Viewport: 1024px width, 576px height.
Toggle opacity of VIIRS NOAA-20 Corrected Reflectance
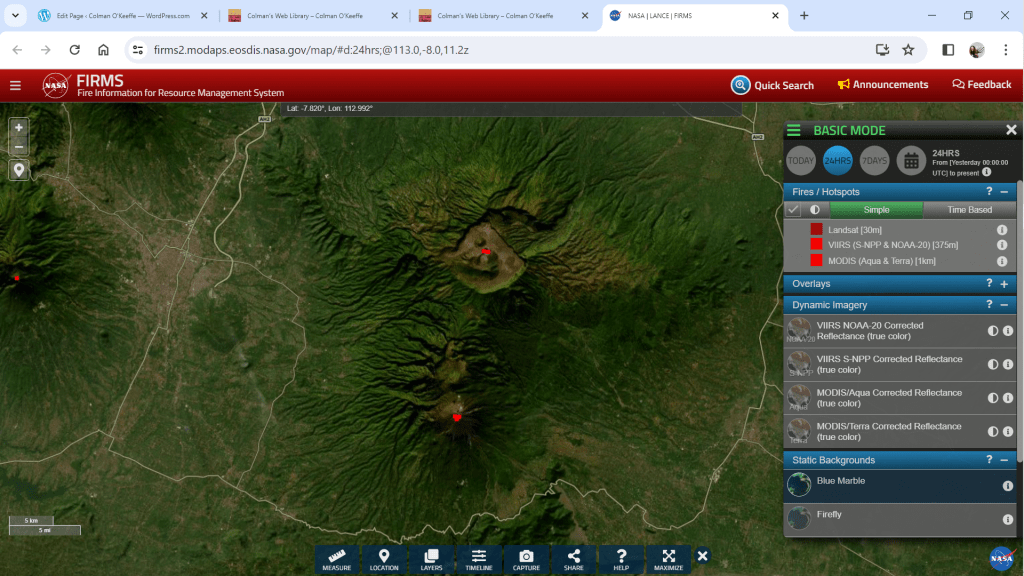(993, 331)
